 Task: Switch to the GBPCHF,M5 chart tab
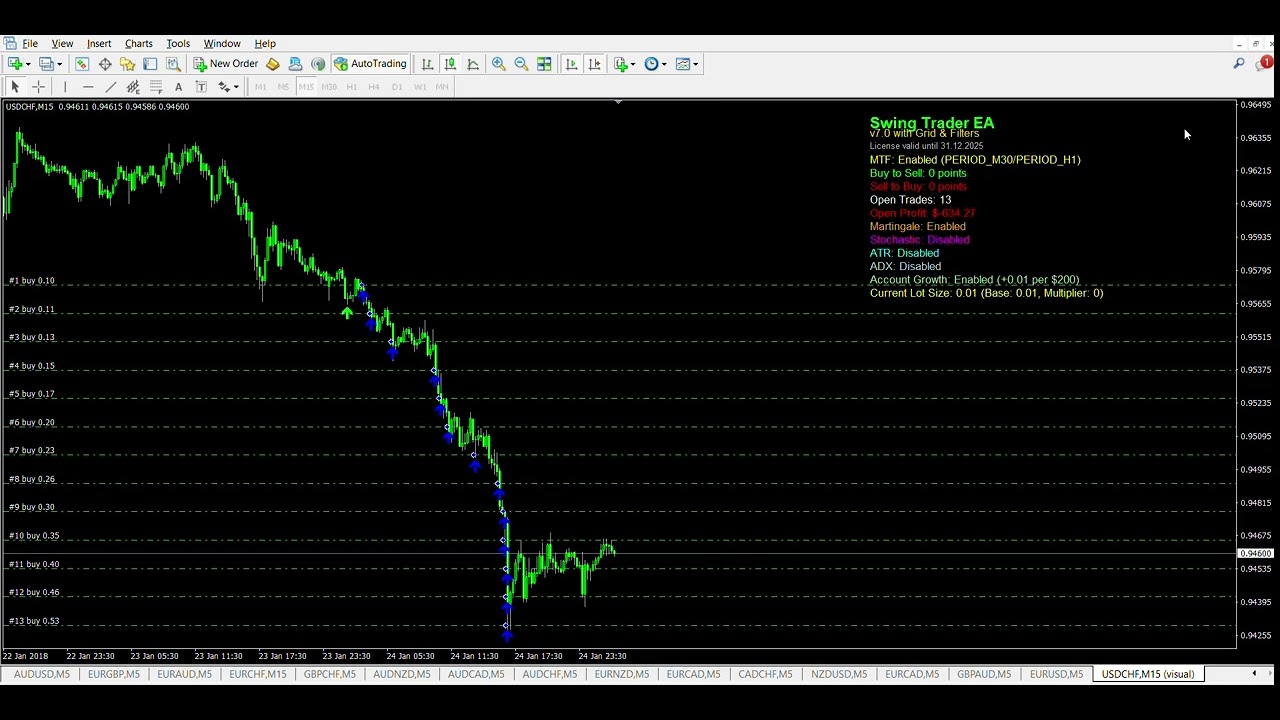click(330, 674)
